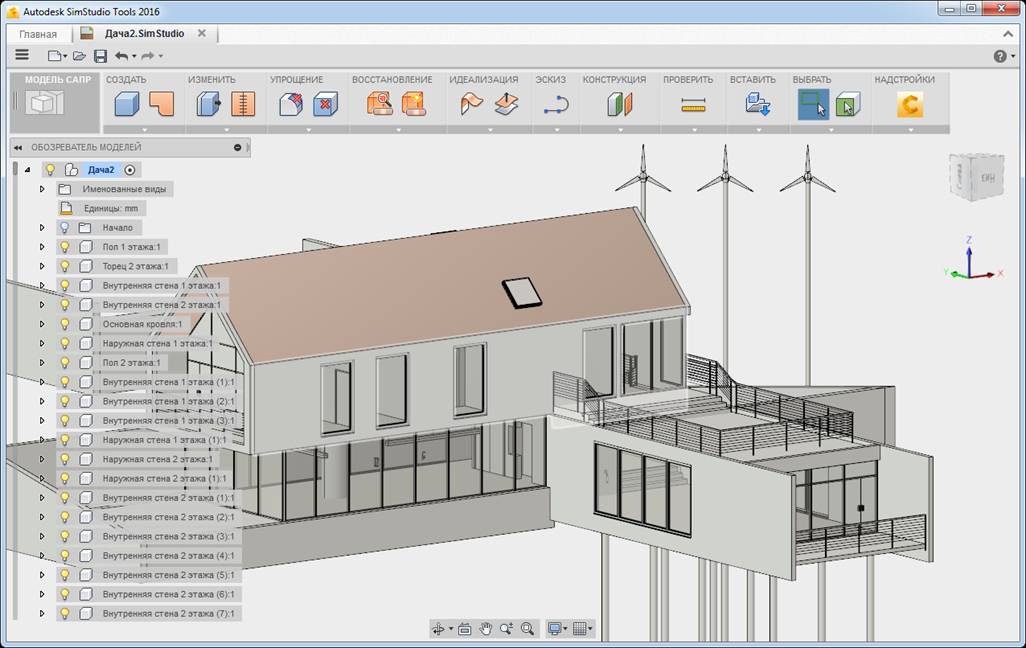Click the orange add-ins icon under НАДСТРОЙКИ

[x=909, y=105]
